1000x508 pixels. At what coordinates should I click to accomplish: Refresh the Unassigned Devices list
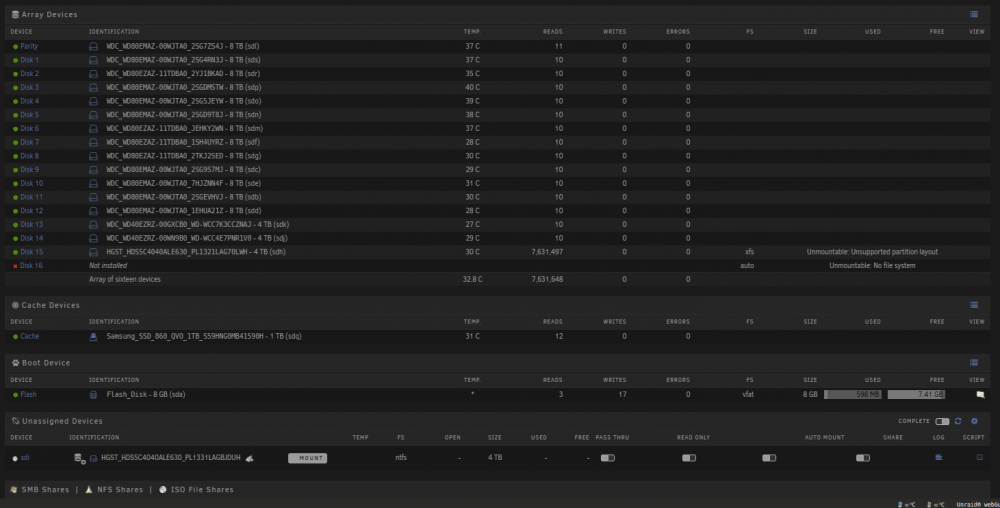[x=958, y=421]
